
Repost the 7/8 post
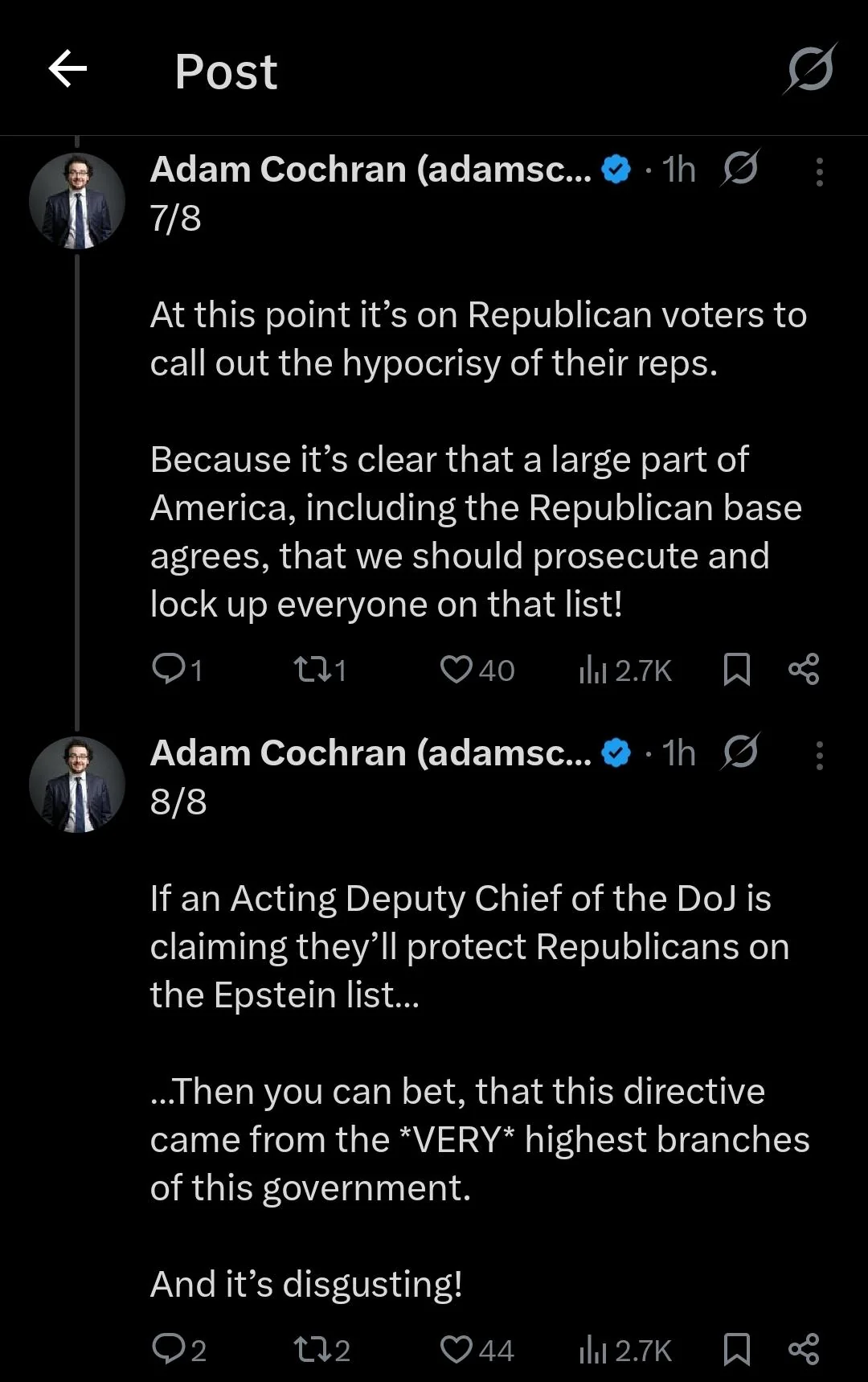[309, 669]
